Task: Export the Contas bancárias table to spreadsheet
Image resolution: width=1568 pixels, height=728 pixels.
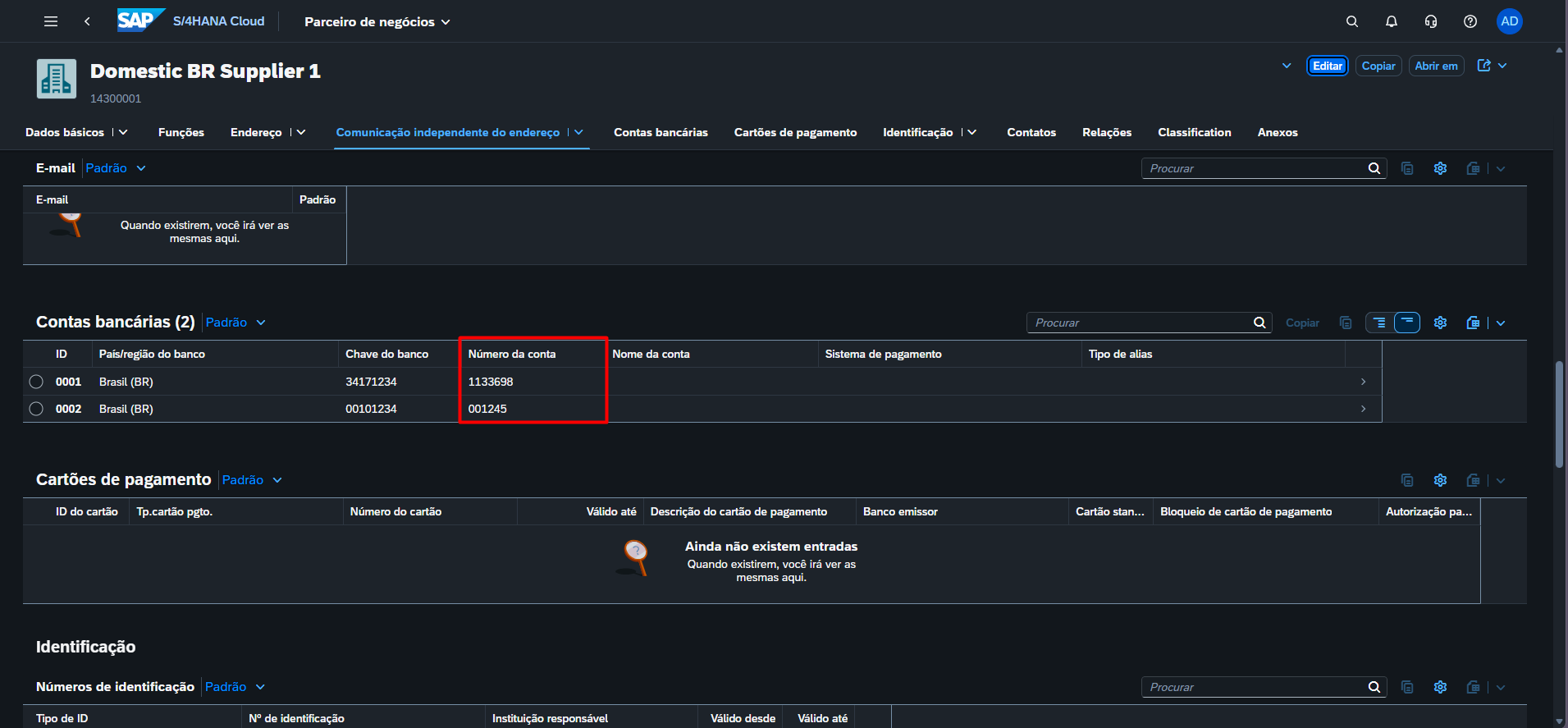Action: (1473, 323)
